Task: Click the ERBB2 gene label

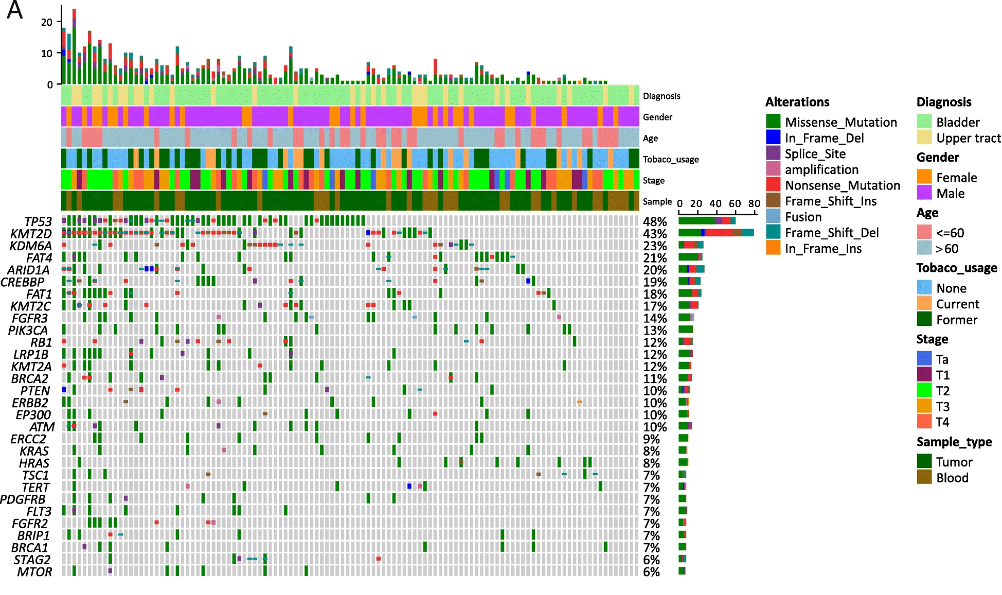Action: click(30, 403)
